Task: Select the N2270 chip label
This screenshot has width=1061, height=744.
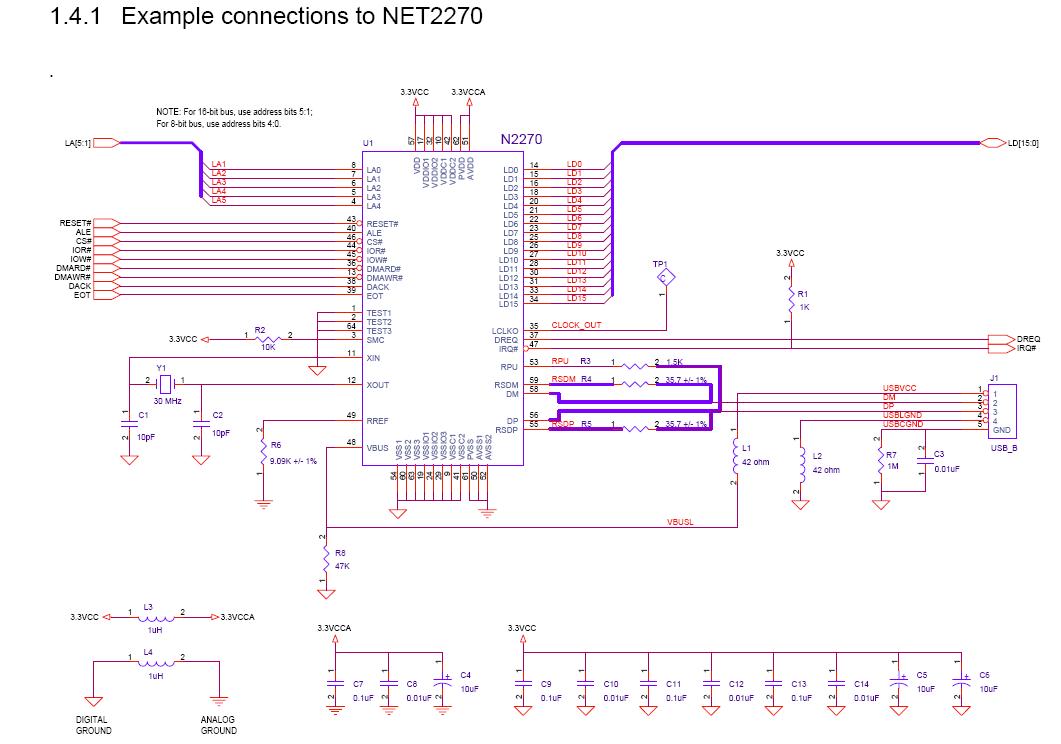Action: click(521, 139)
